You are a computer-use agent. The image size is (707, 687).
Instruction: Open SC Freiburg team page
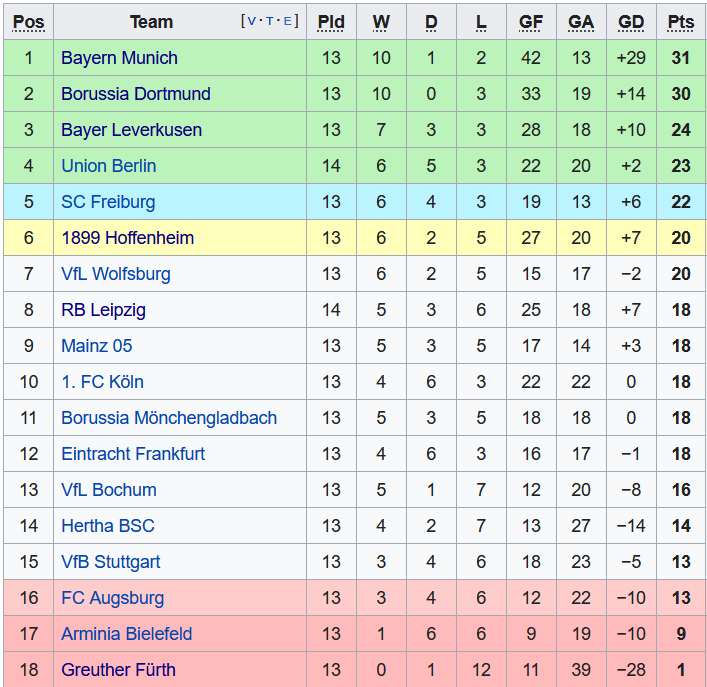[108, 202]
